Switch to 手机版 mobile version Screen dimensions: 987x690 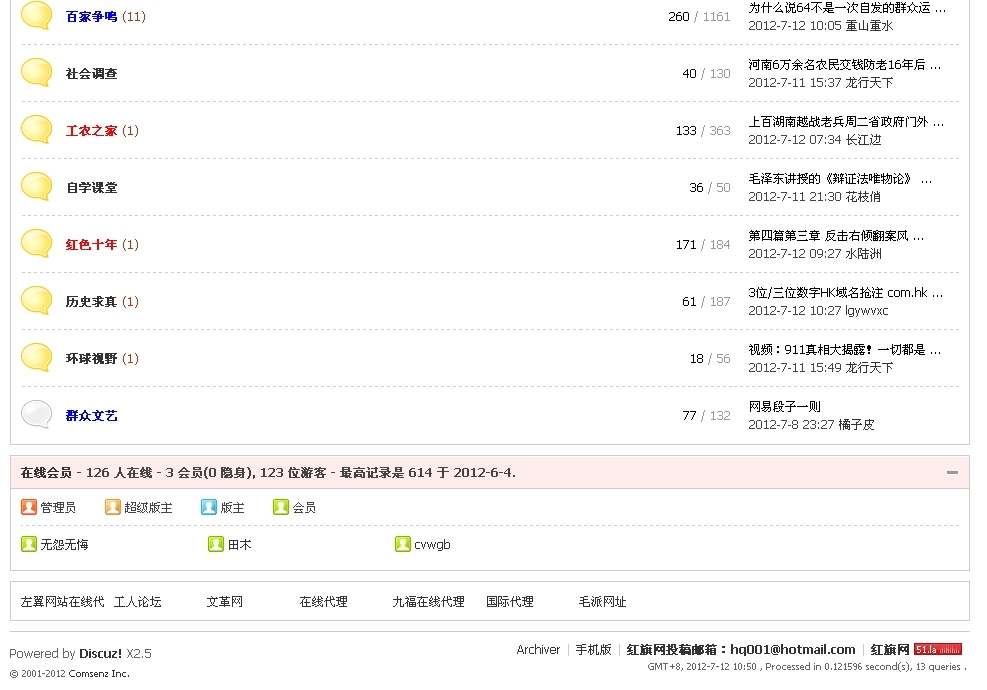[x=593, y=650]
